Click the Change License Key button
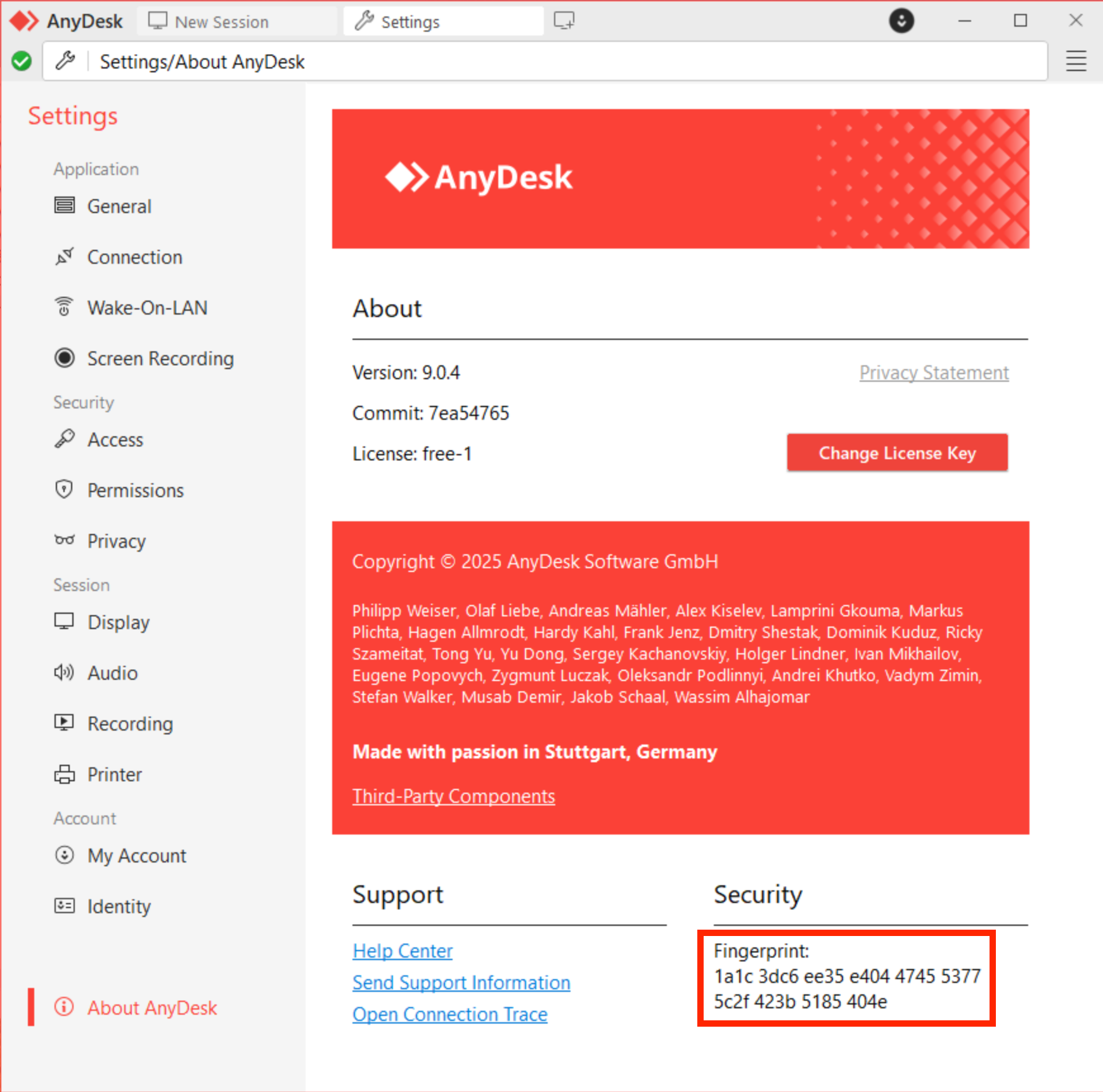 897,453
